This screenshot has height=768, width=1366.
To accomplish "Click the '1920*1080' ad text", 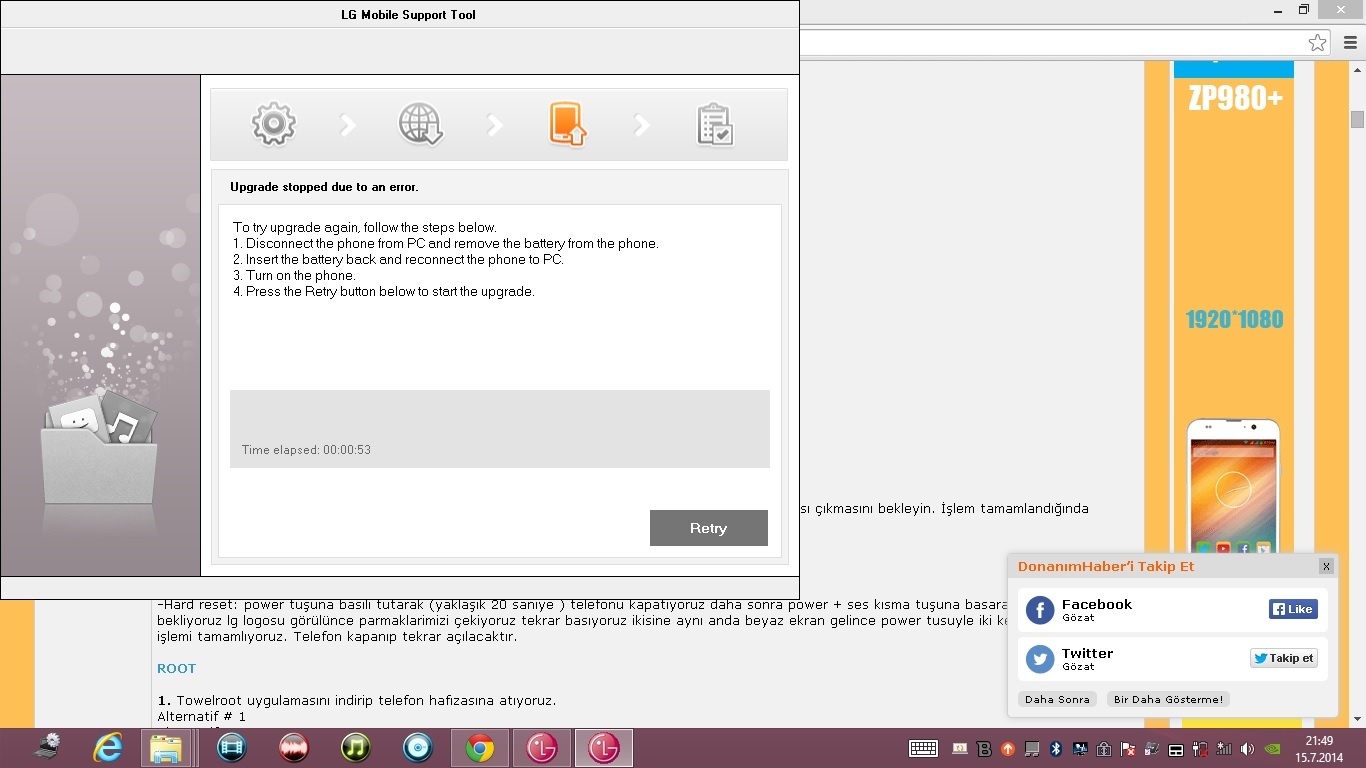I will (x=1234, y=320).
